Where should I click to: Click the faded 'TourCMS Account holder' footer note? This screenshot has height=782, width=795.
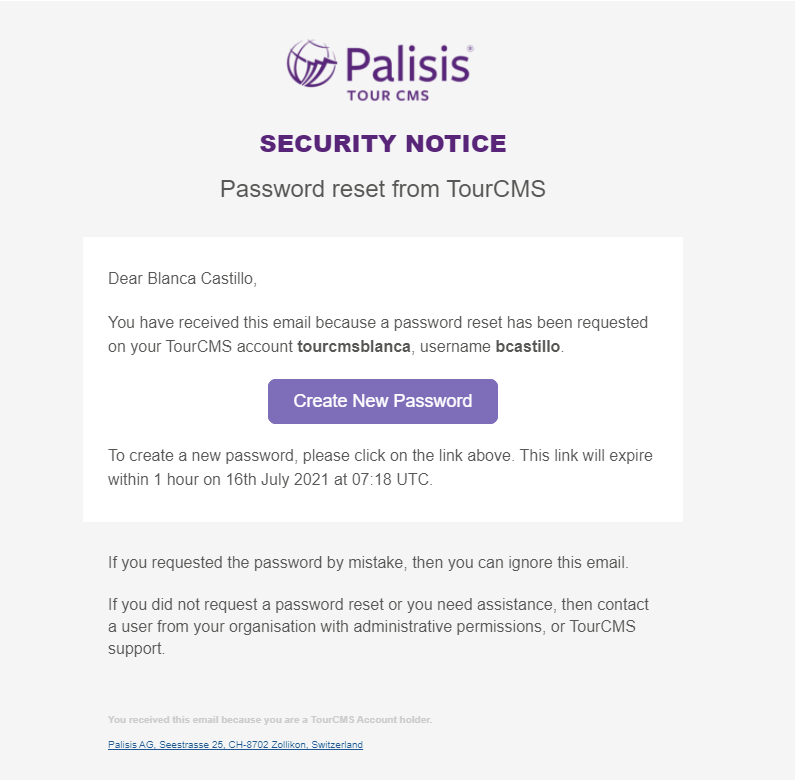coord(270,720)
